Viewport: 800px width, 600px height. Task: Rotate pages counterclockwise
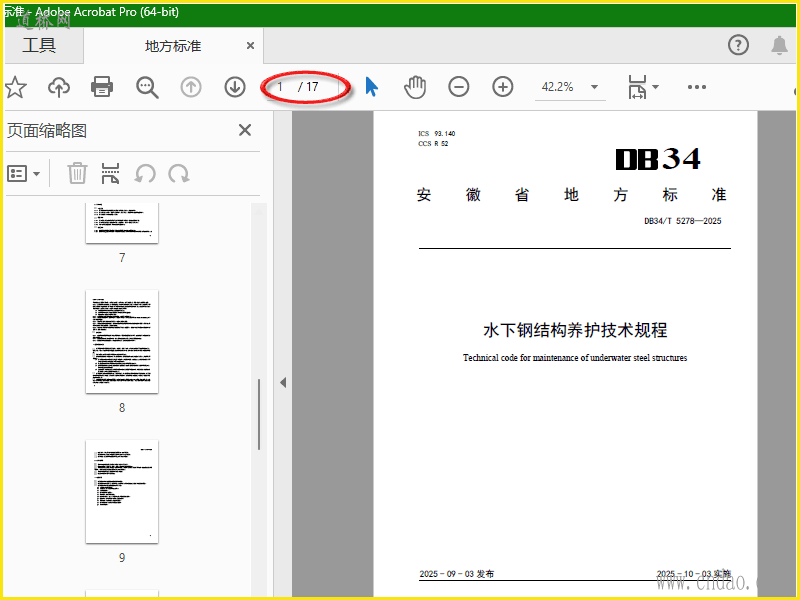tap(145, 174)
